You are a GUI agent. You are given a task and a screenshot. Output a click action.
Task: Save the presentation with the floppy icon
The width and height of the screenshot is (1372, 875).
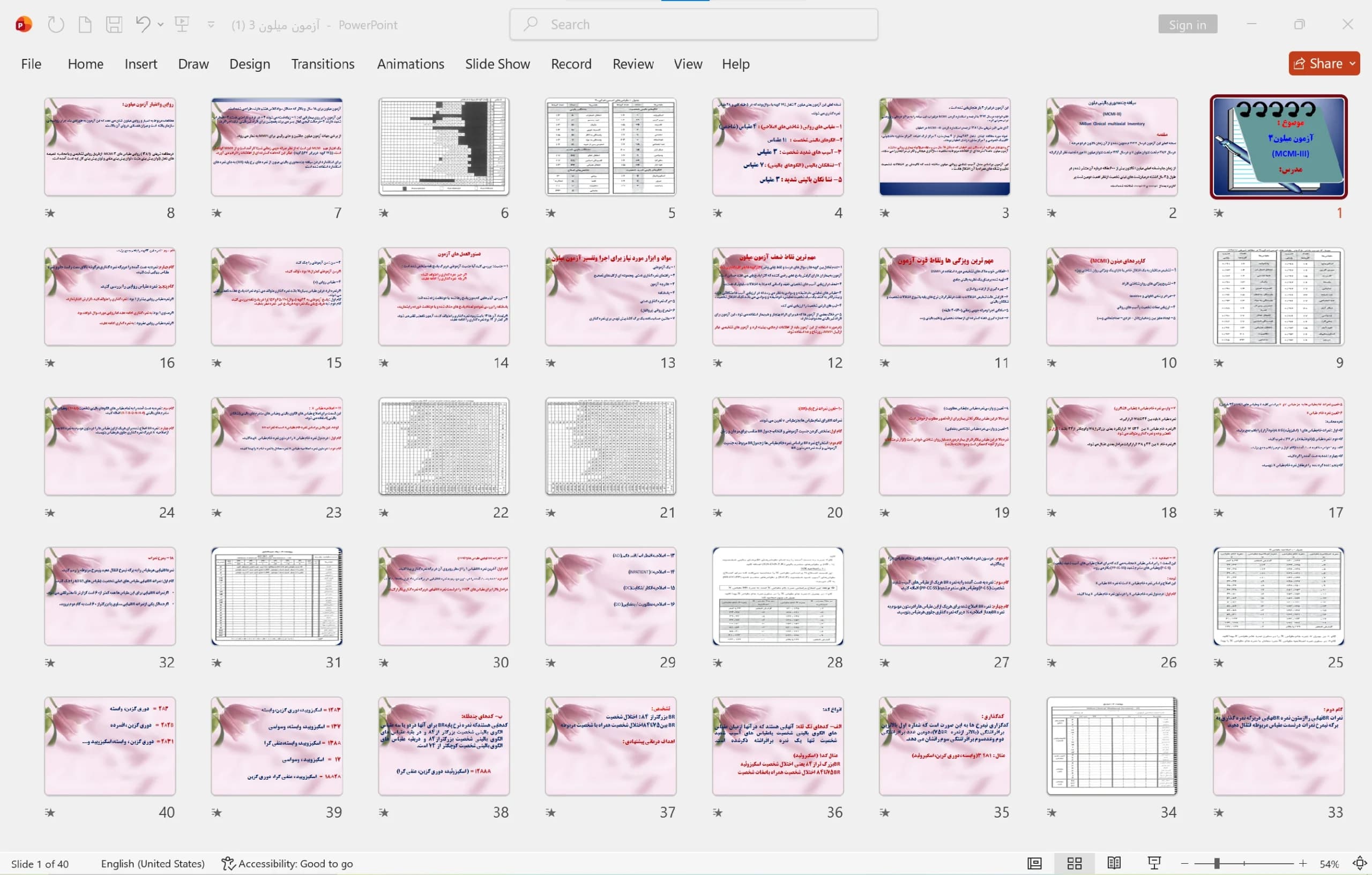tap(114, 25)
